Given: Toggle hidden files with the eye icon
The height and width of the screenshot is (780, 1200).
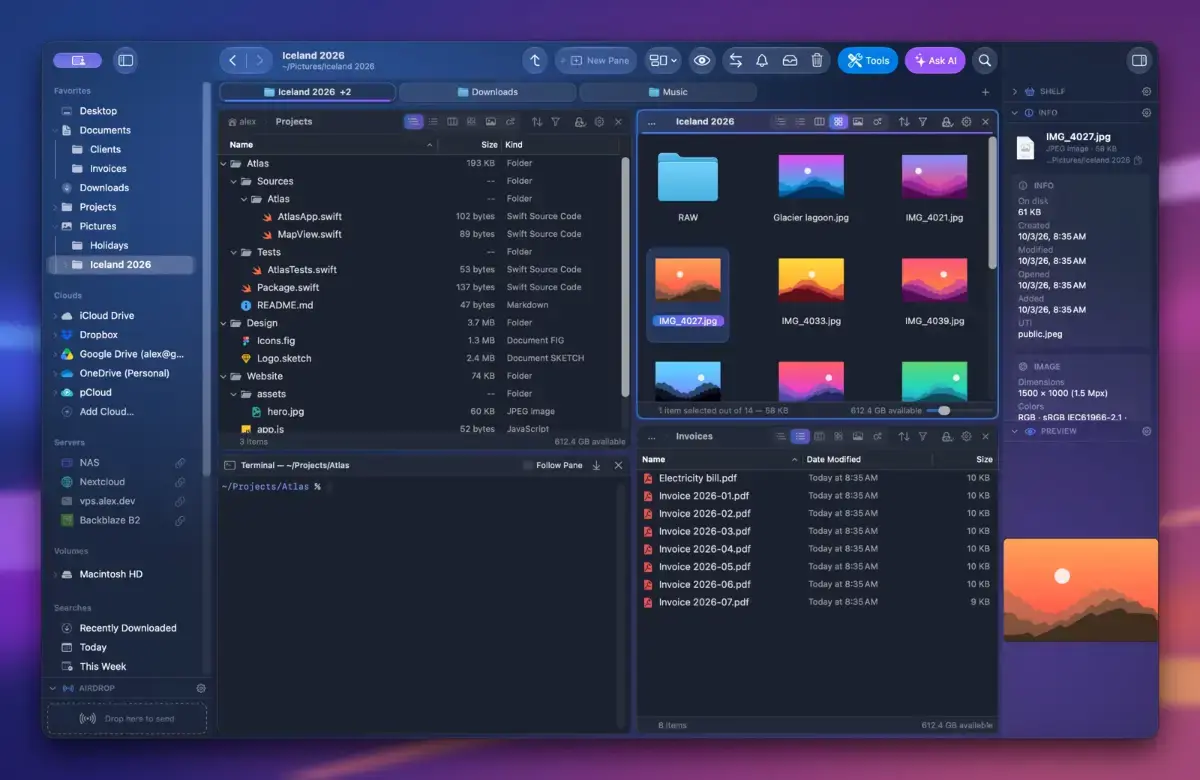Looking at the screenshot, I should [702, 60].
